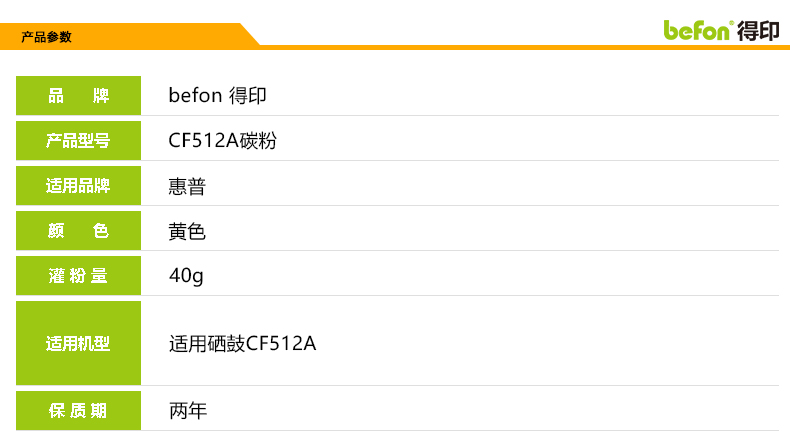The width and height of the screenshot is (790, 444).
Task: Click the 40g powder amount value
Action: pyautogui.click(x=186, y=276)
